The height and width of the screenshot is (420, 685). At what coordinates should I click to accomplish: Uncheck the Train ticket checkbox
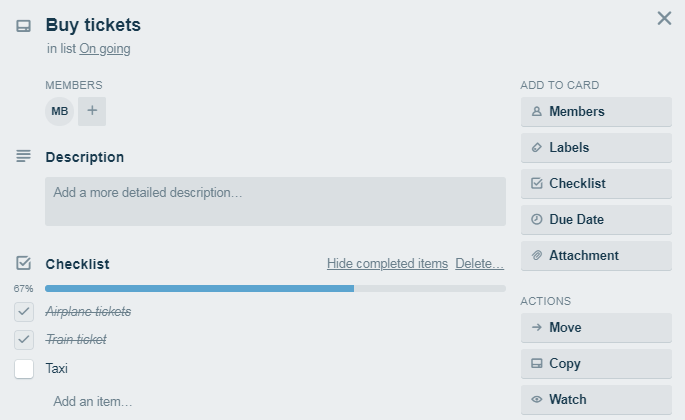(x=25, y=340)
